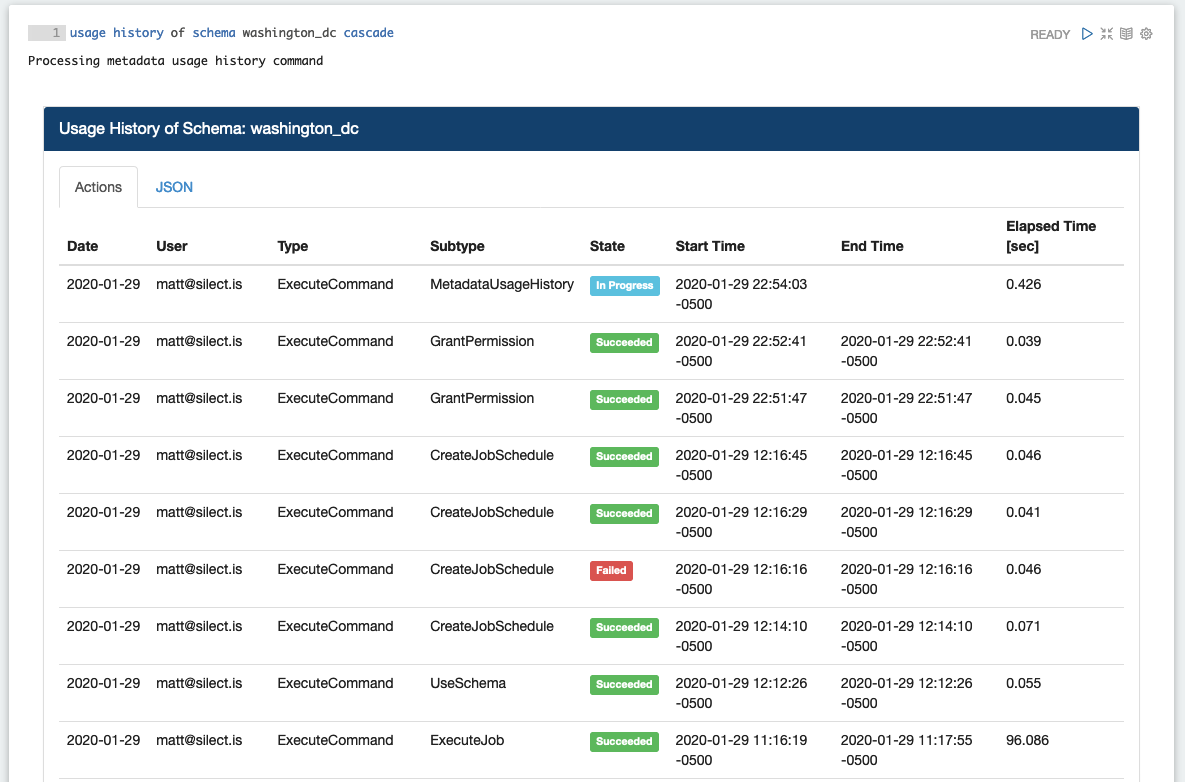
Task: Select CreateJobSchedule subtype in the 12:16:45 row
Action: tap(492, 456)
